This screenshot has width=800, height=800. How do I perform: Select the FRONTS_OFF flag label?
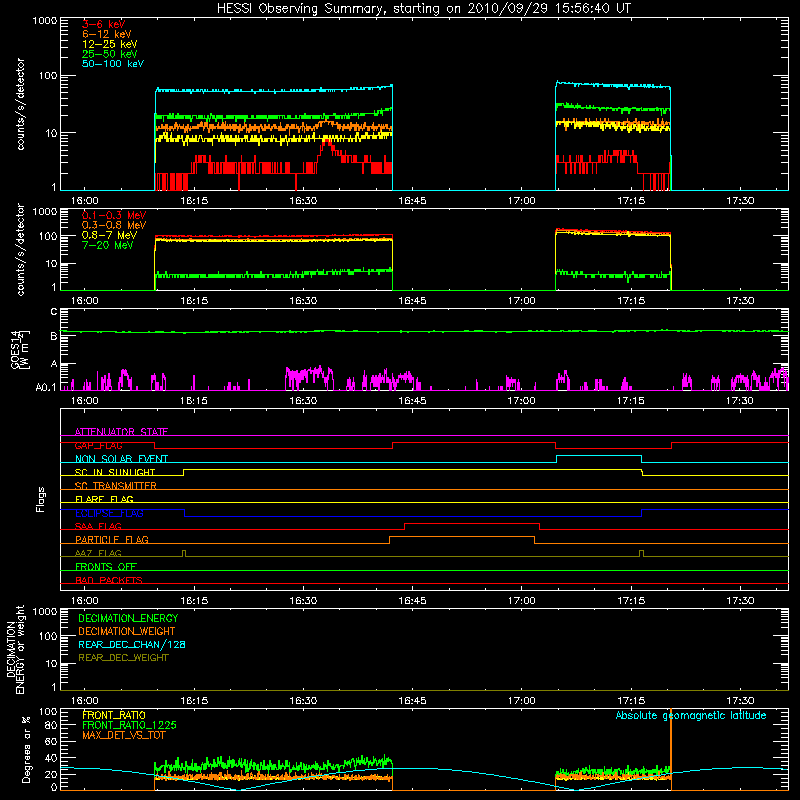(x=106, y=567)
